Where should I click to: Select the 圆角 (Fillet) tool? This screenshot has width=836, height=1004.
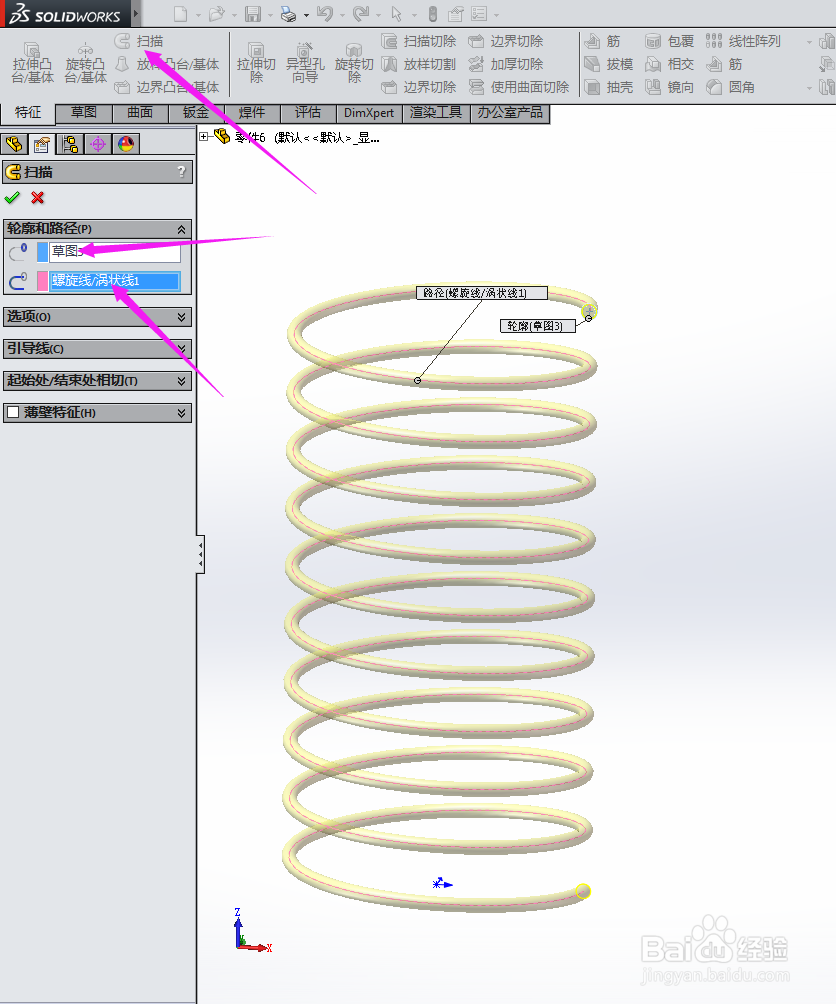tap(740, 87)
